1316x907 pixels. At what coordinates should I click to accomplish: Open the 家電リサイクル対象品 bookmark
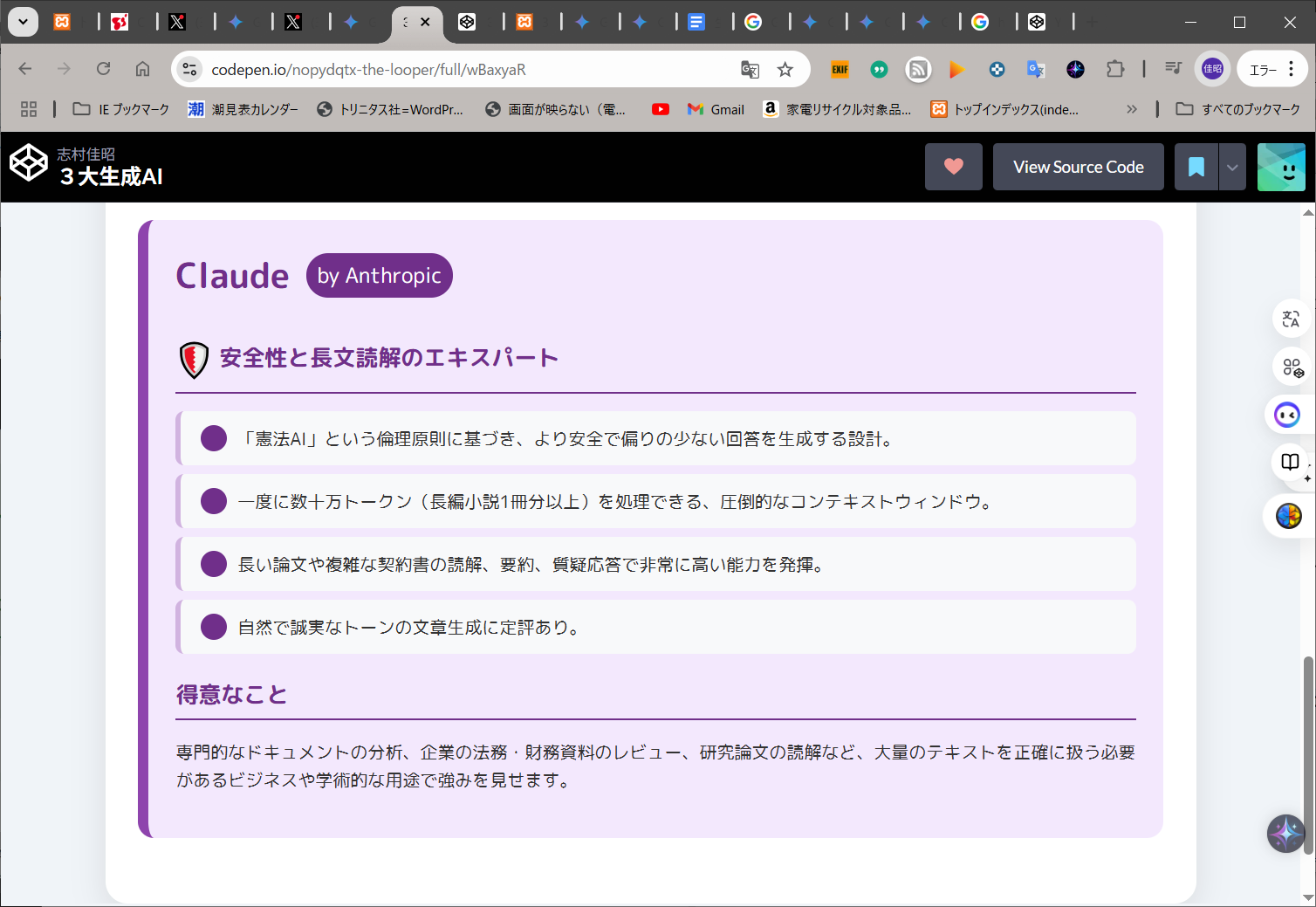tap(837, 109)
